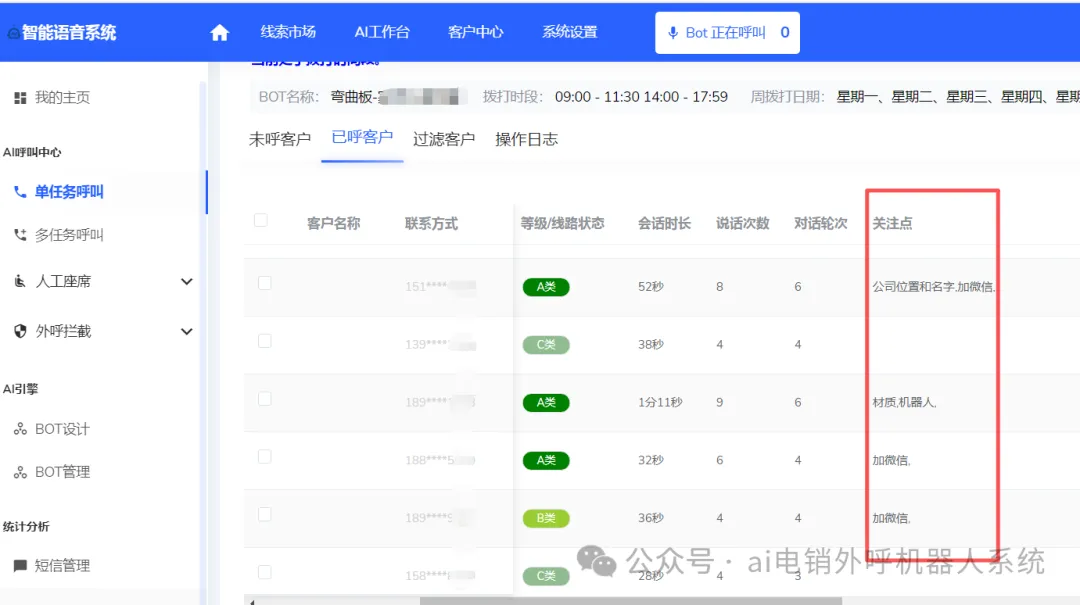This screenshot has height=605, width=1080.
Task: Click the Bot 正在呼叫 button
Action: coord(727,32)
